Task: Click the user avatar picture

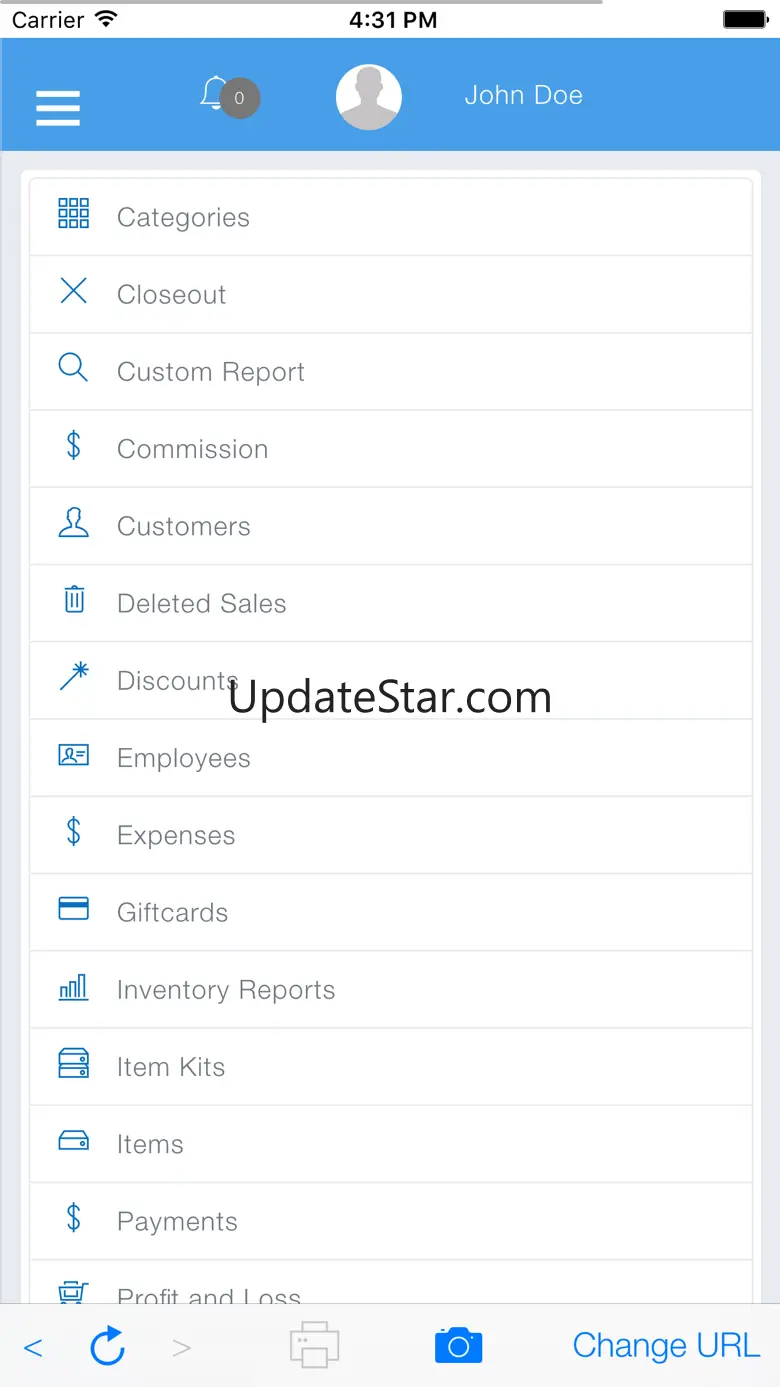Action: pyautogui.click(x=369, y=97)
